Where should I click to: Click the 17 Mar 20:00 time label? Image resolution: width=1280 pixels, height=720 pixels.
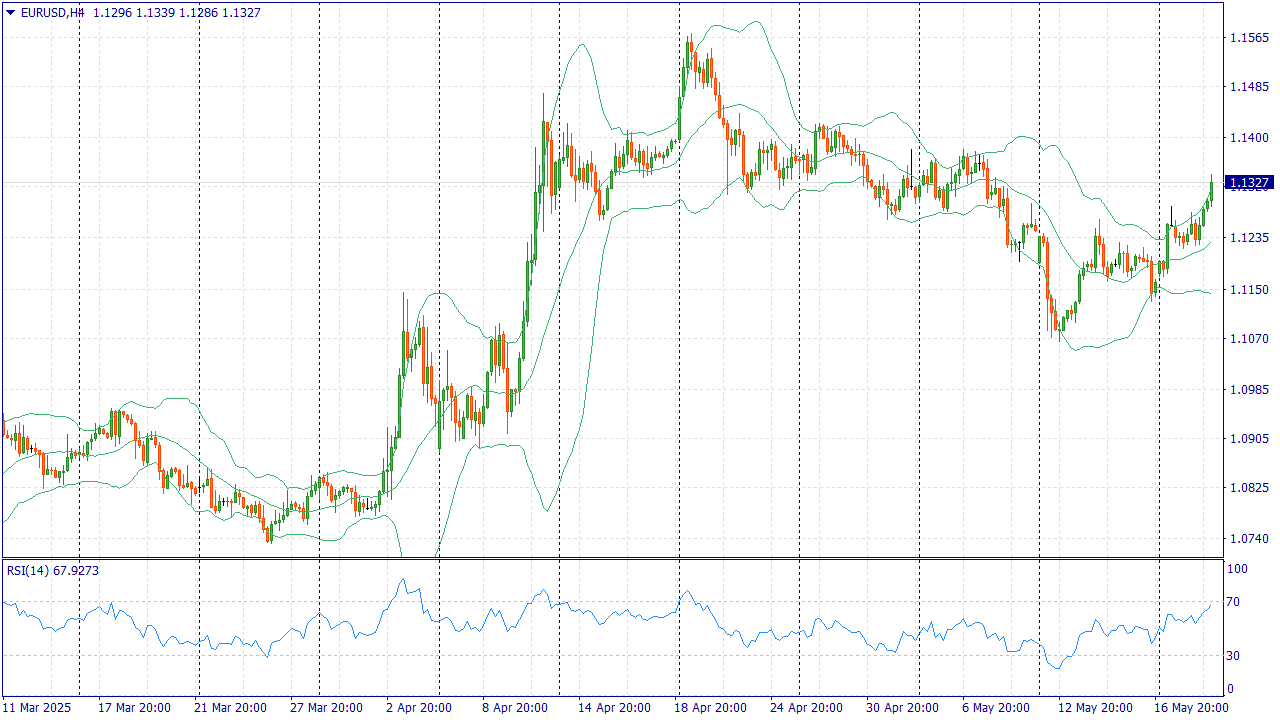click(133, 707)
